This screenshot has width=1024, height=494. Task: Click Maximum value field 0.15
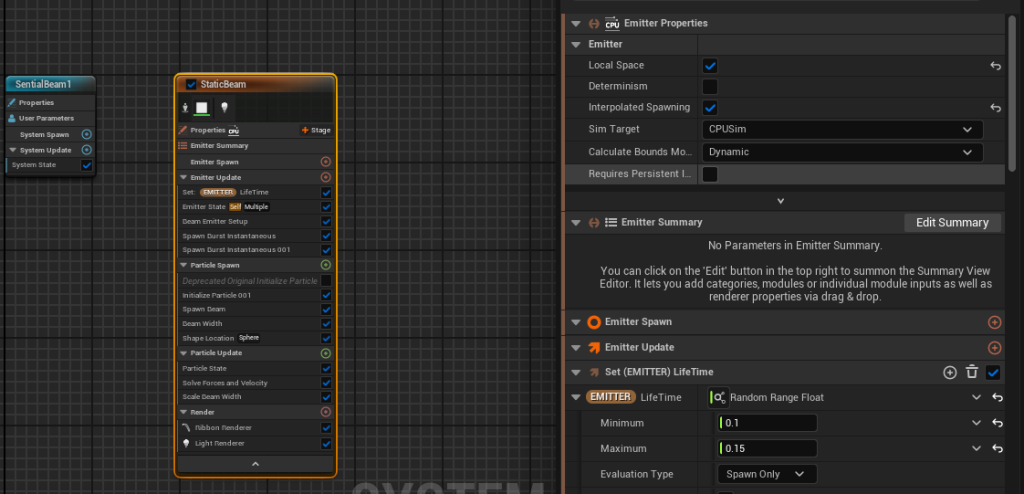(767, 448)
